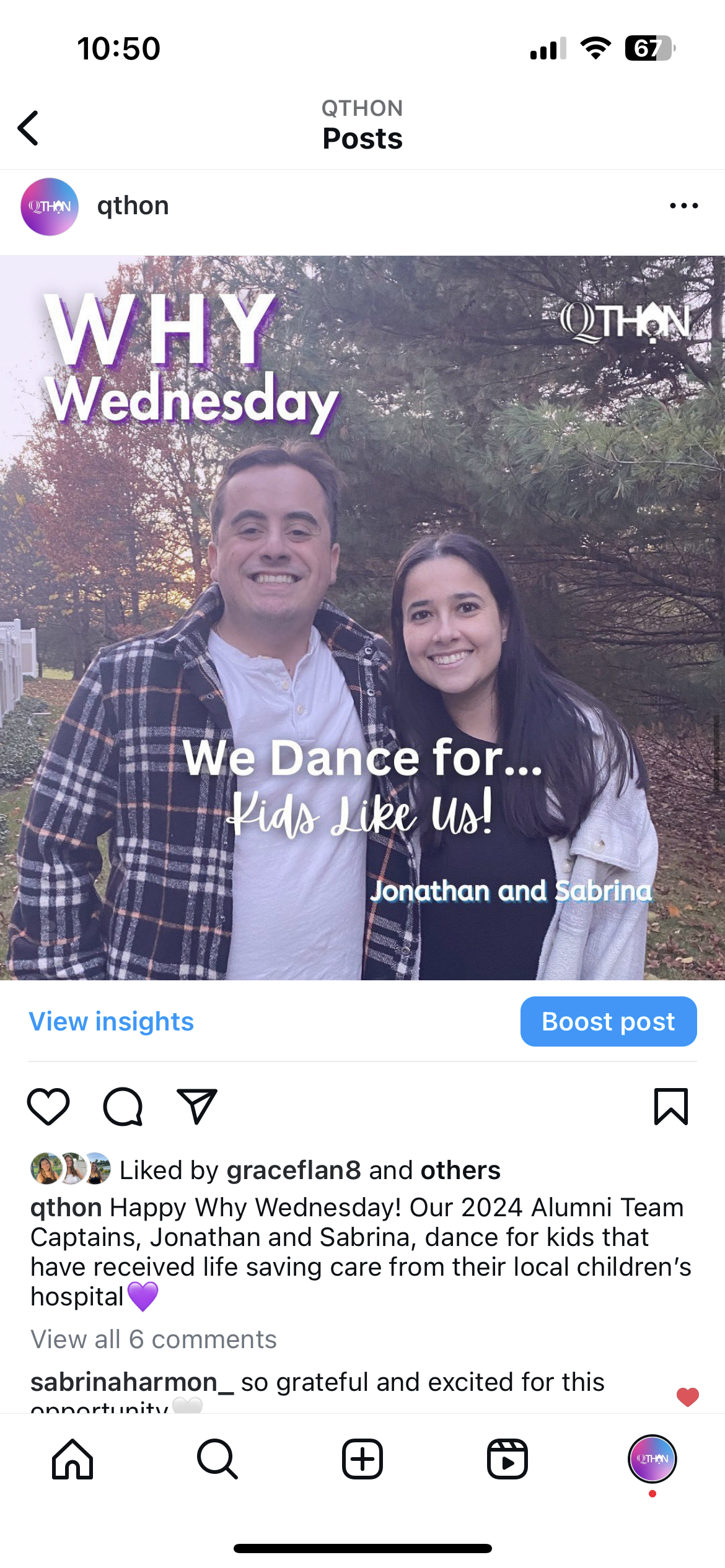
Task: Tap the back arrow to leave Posts
Action: point(29,128)
